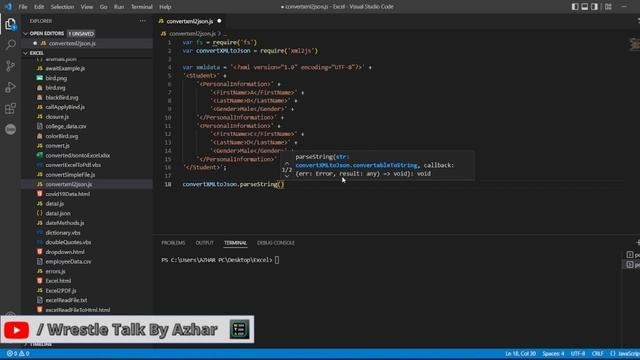Open Edit menu
Screen dimensions: 640x360
click(39, 7)
